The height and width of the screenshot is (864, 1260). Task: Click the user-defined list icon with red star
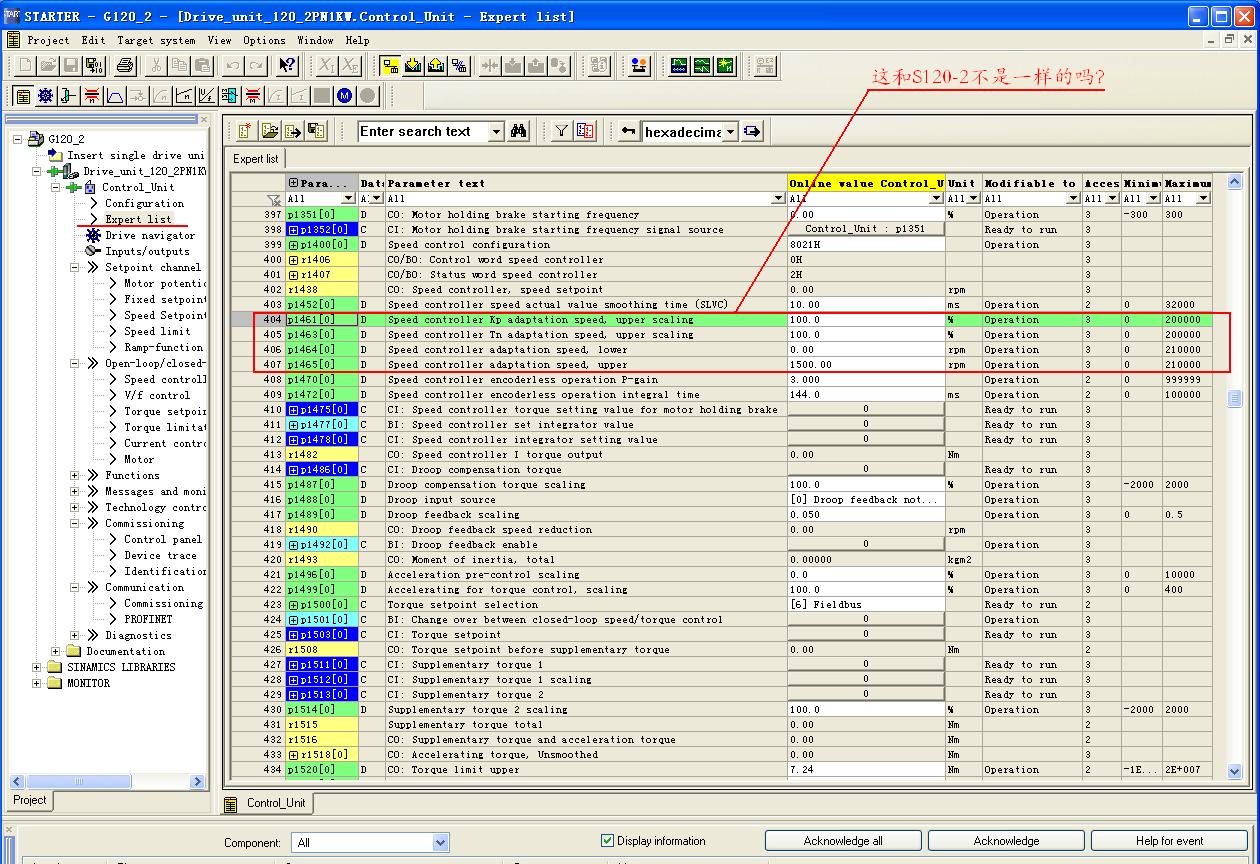(245, 131)
